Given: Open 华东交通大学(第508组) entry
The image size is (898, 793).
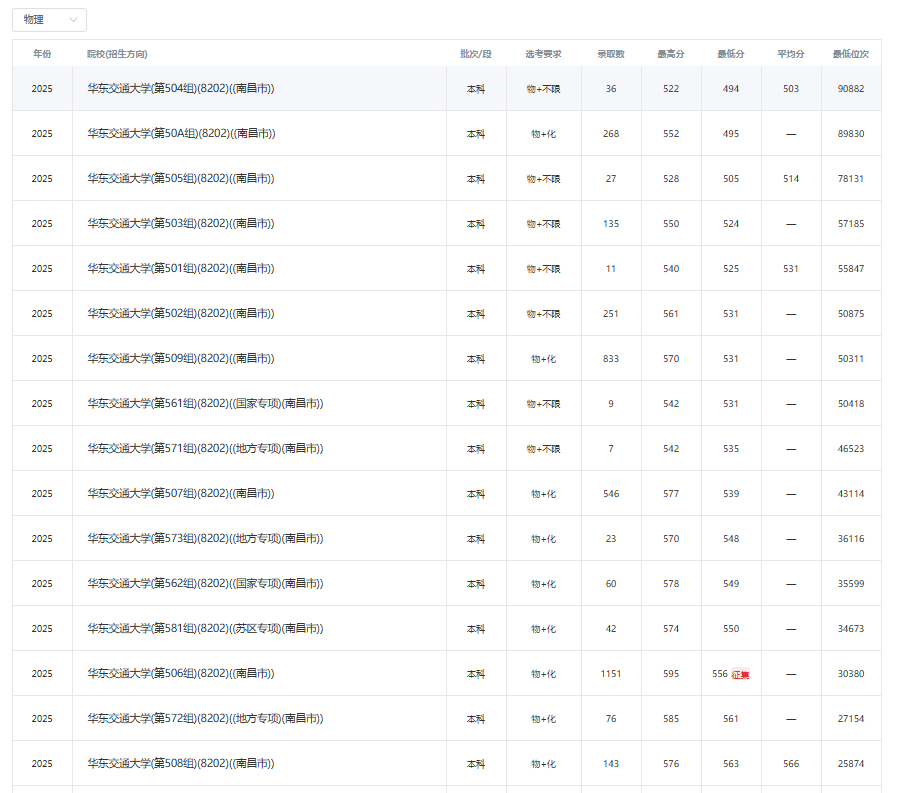Looking at the screenshot, I should [x=180, y=764].
